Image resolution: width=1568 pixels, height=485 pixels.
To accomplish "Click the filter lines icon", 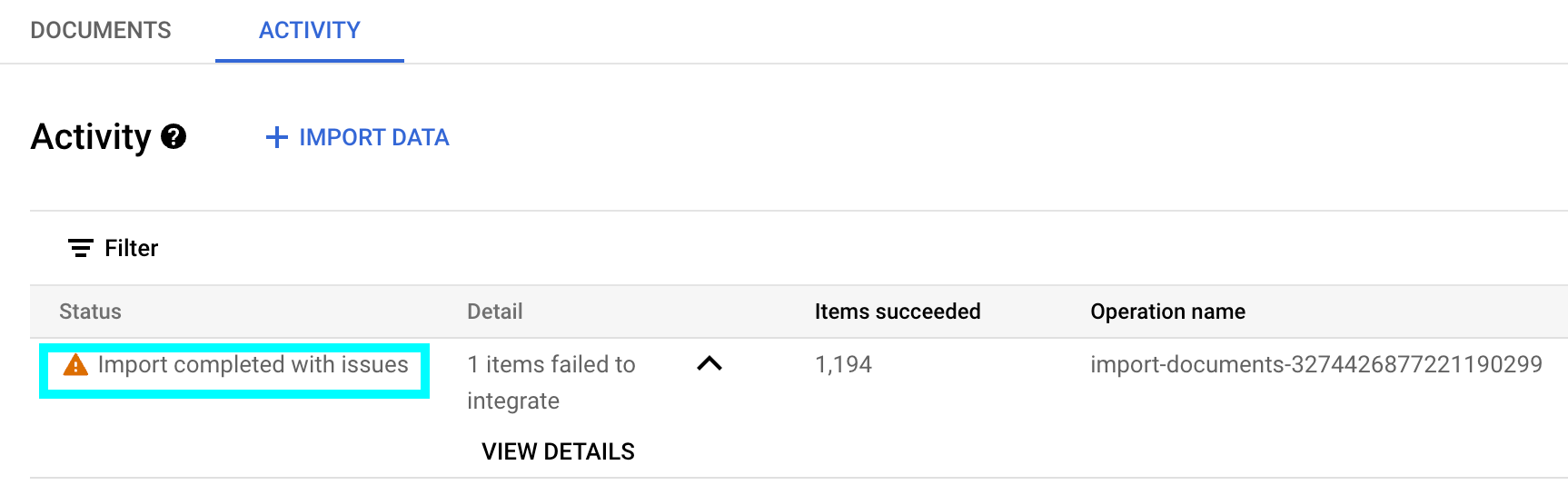I will (x=81, y=248).
